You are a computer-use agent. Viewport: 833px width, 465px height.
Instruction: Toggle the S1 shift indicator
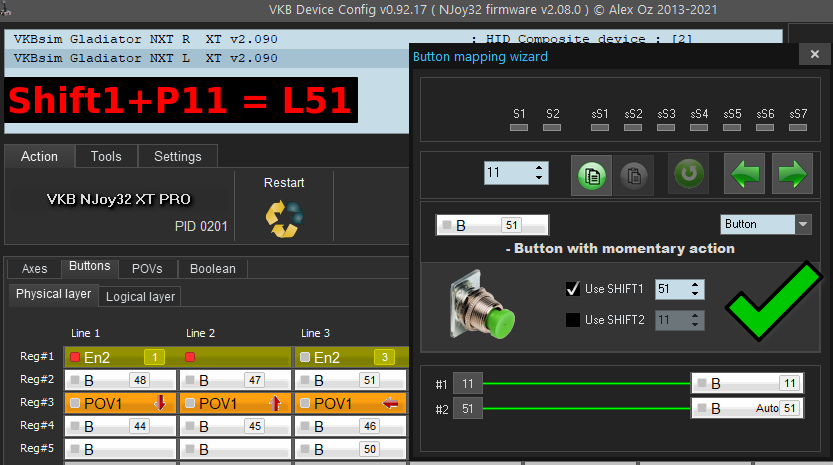pyautogui.click(x=519, y=128)
